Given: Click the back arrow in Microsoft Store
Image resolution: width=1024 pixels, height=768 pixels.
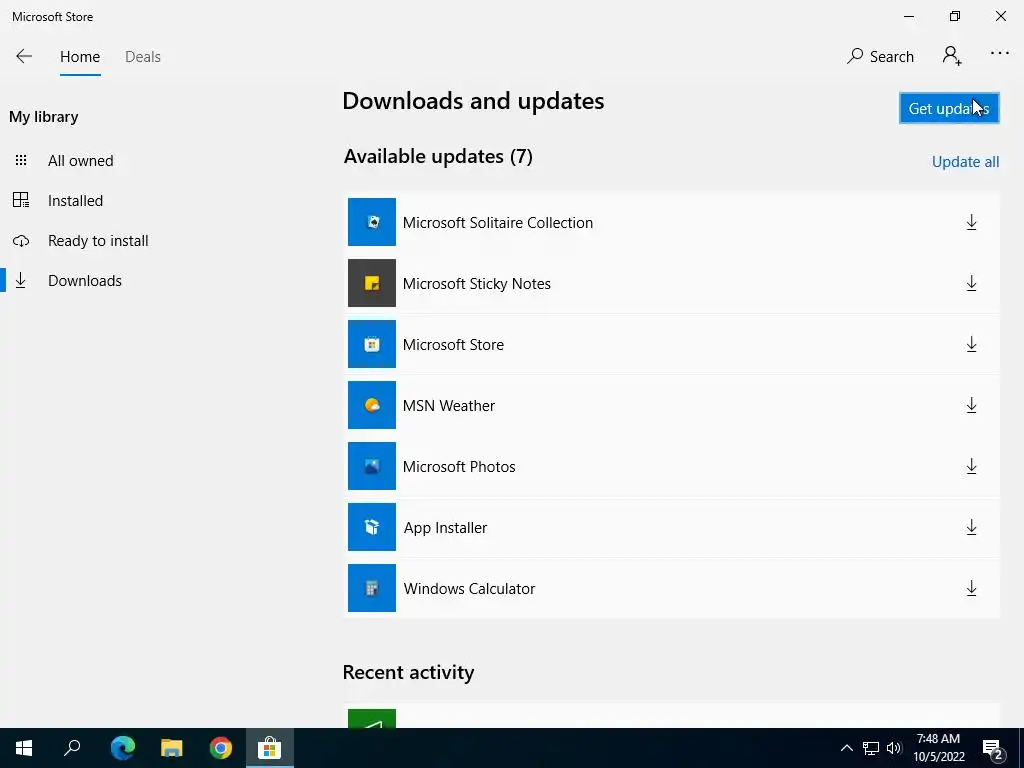Looking at the screenshot, I should coord(24,56).
